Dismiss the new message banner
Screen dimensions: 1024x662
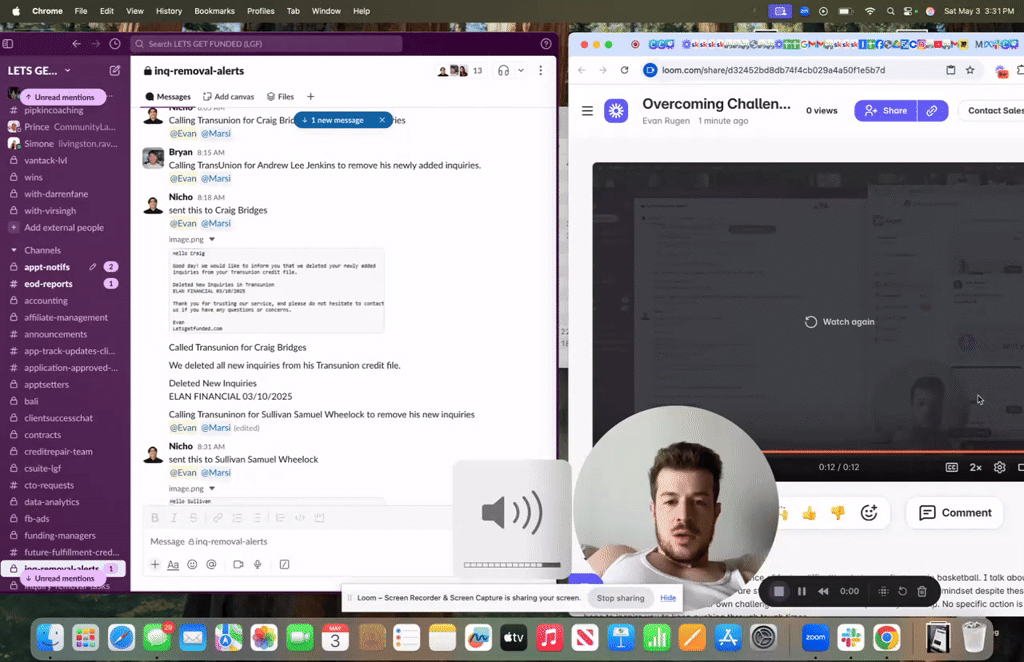coord(382,120)
